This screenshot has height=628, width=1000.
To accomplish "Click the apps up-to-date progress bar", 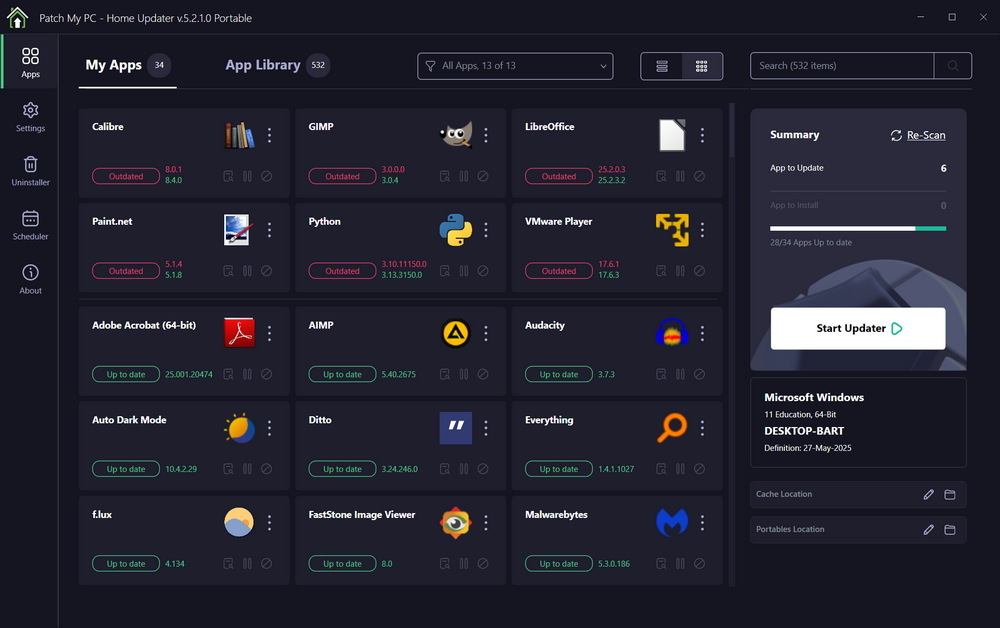I will (x=858, y=228).
